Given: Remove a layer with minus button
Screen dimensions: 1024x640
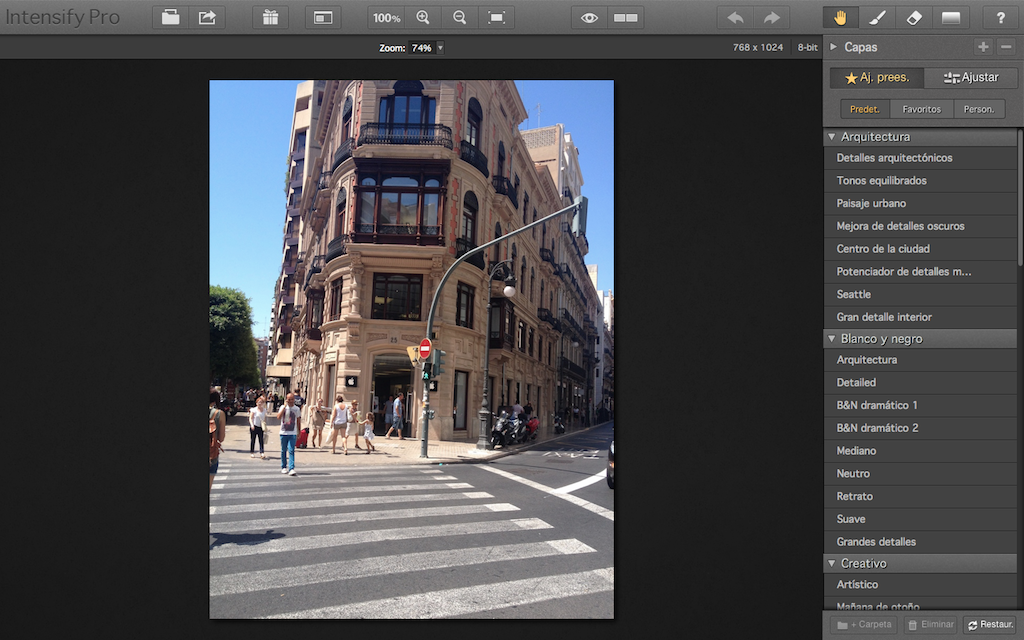Looking at the screenshot, I should (x=1006, y=47).
